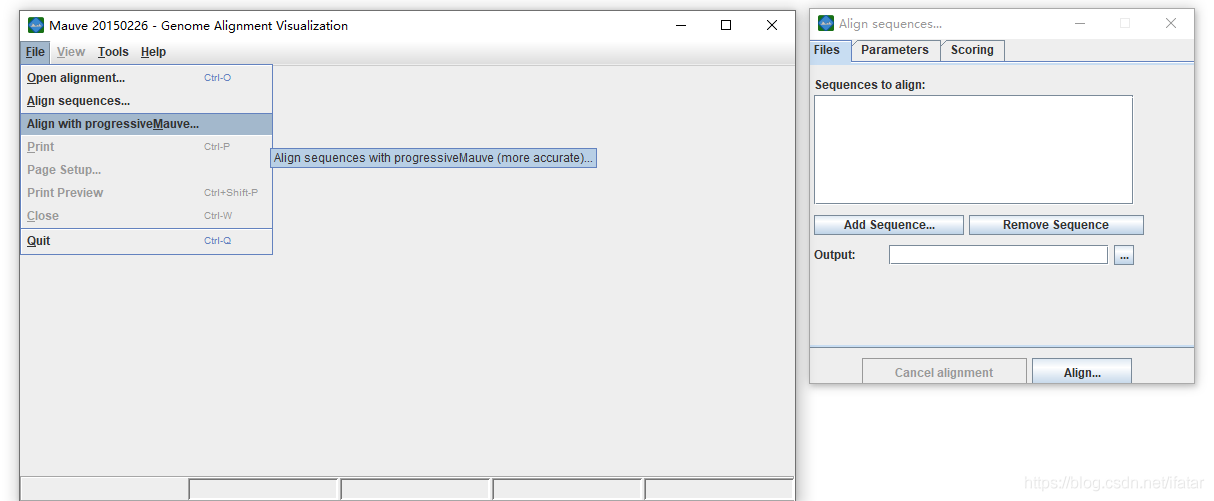1214x501 pixels.
Task: Click the Output path text field
Action: point(998,255)
